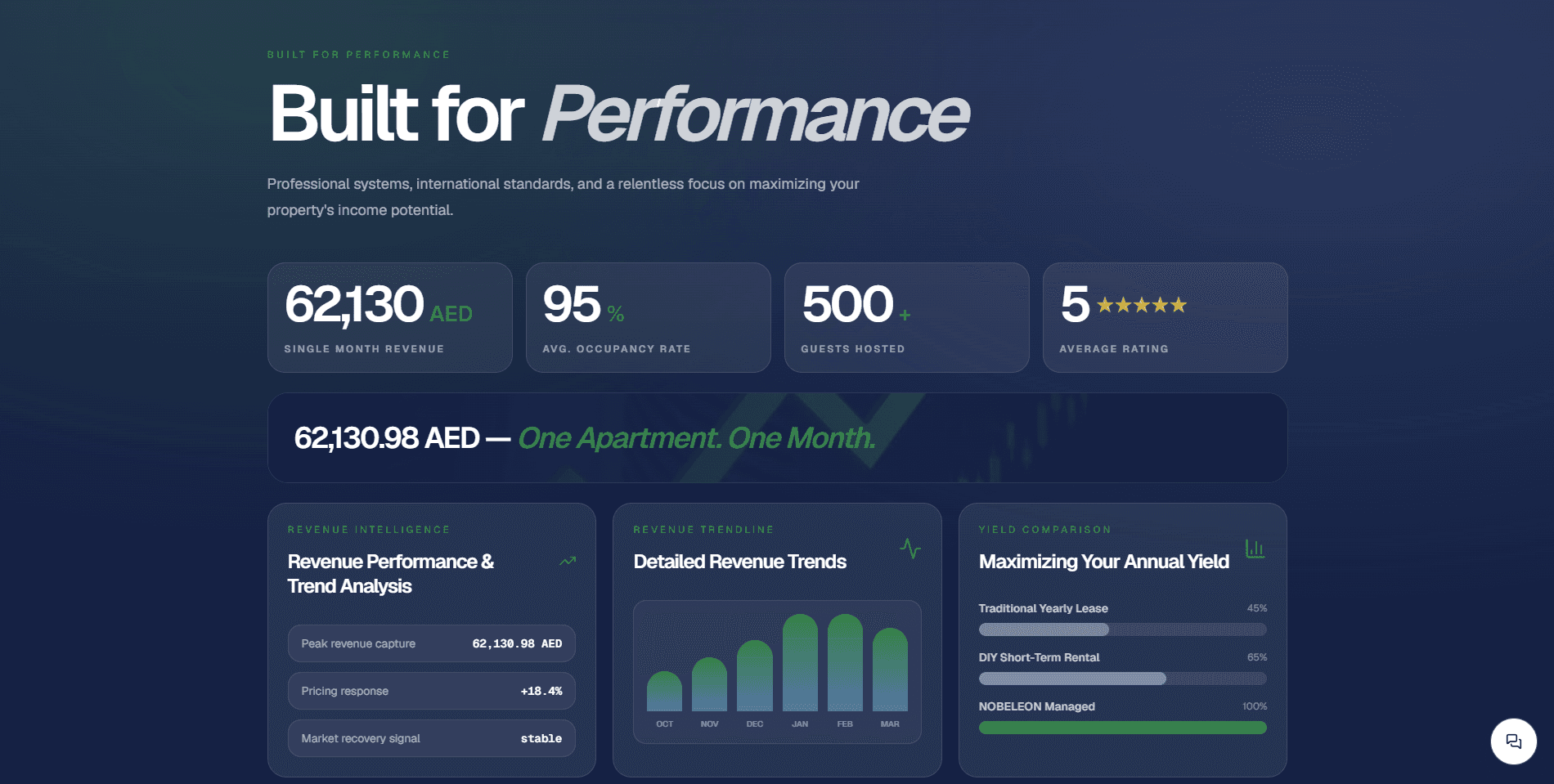Viewport: 1554px width, 784px height.
Task: Click the DEC bar in revenue chart
Action: pos(755,675)
